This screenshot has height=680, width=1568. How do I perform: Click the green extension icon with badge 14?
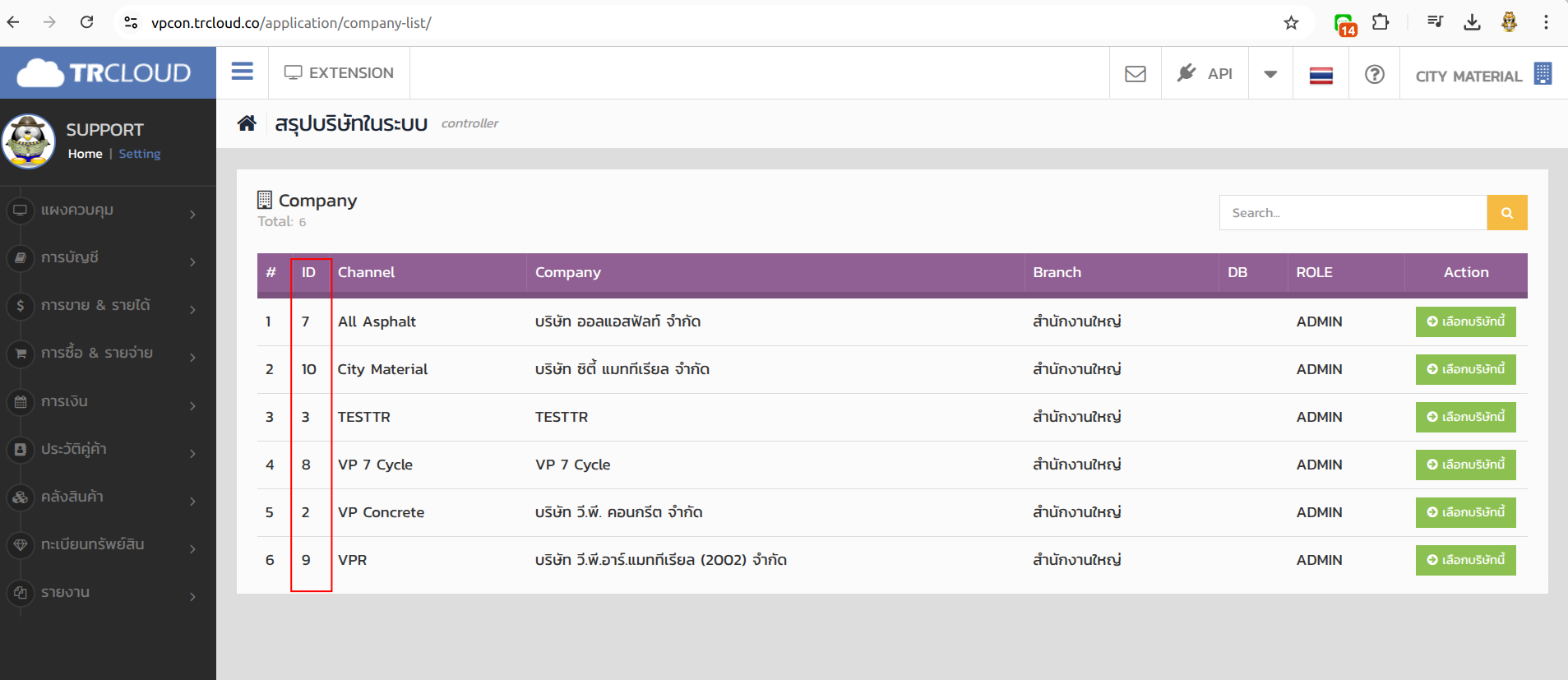pos(1344,25)
